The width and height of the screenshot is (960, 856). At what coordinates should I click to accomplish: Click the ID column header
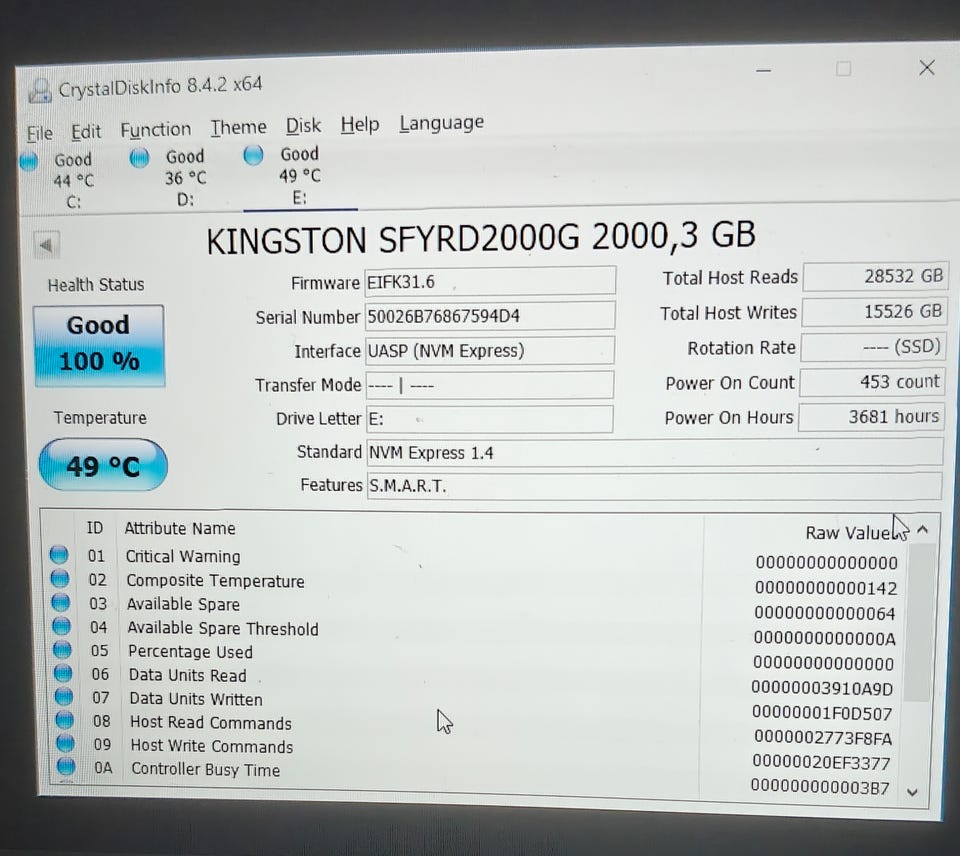(x=95, y=528)
